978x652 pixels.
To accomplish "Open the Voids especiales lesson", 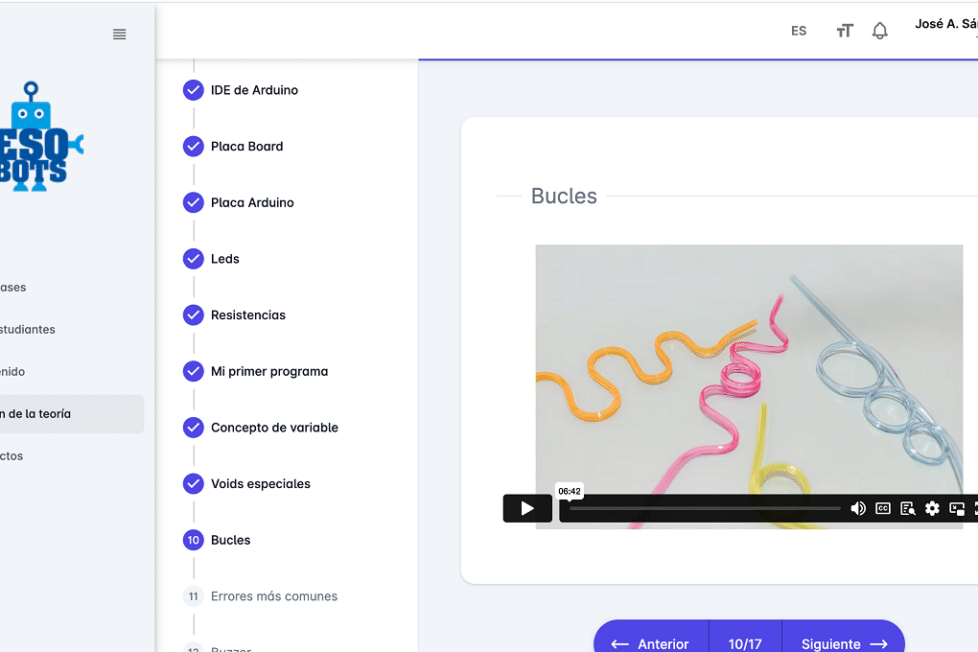I will click(260, 484).
